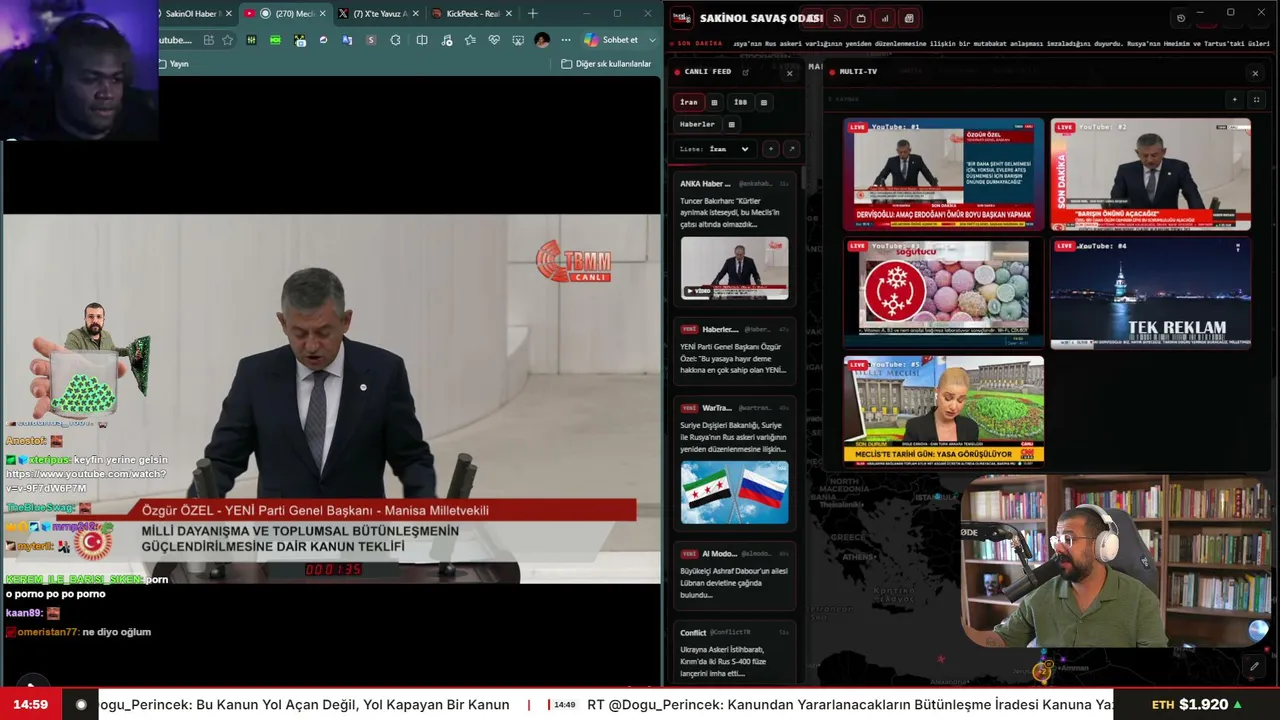
Task: Click the arrow button next to Liste dropdown
Action: pyautogui.click(x=791, y=149)
